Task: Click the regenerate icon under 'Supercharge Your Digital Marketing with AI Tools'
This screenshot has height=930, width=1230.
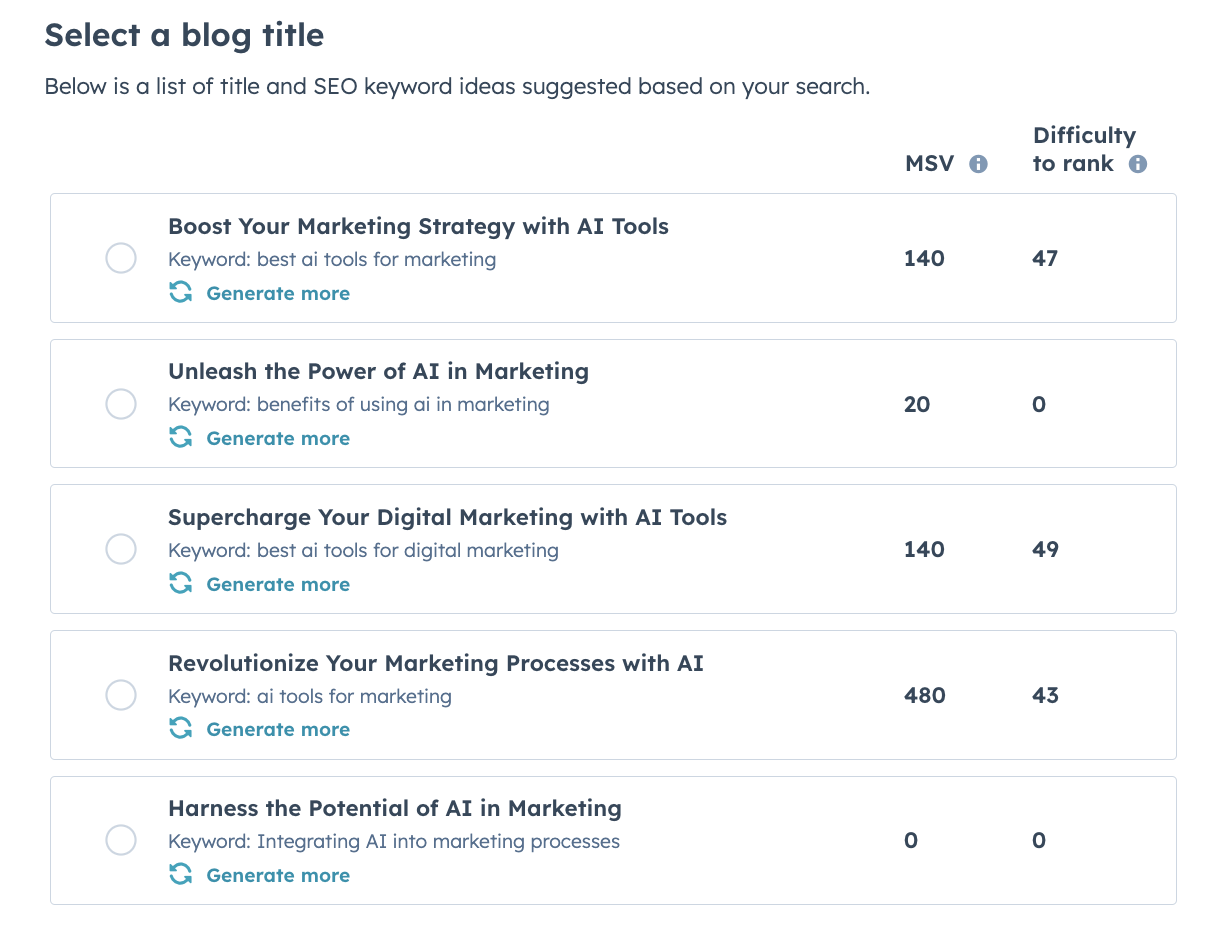Action: [x=181, y=583]
